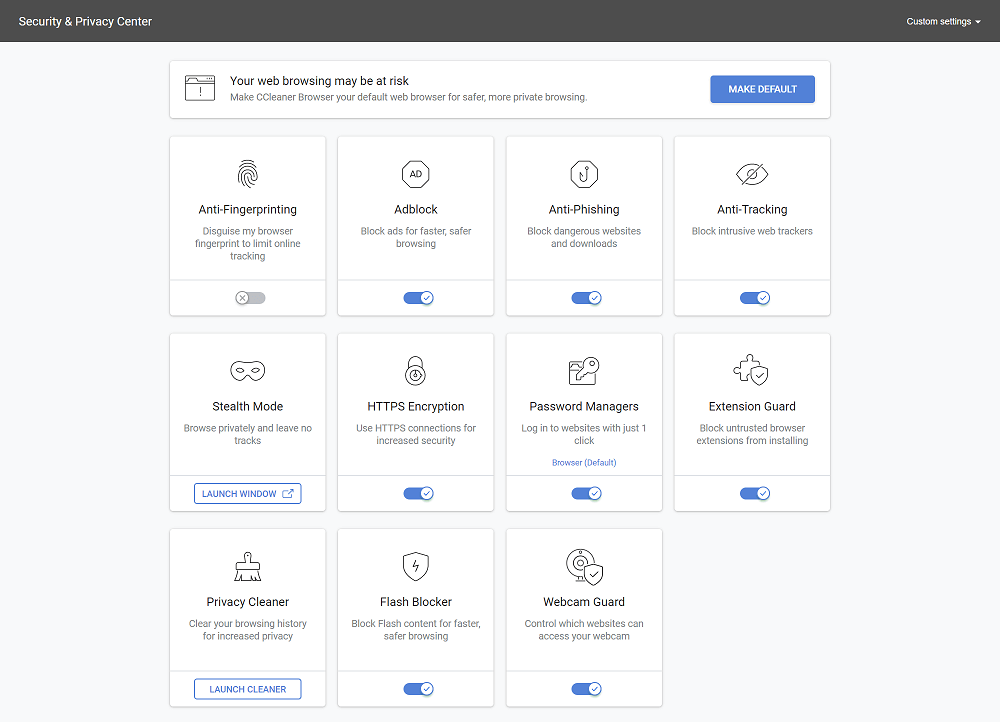The height and width of the screenshot is (722, 1000).
Task: Click 'Clear your browsing history' description
Action: [247, 630]
